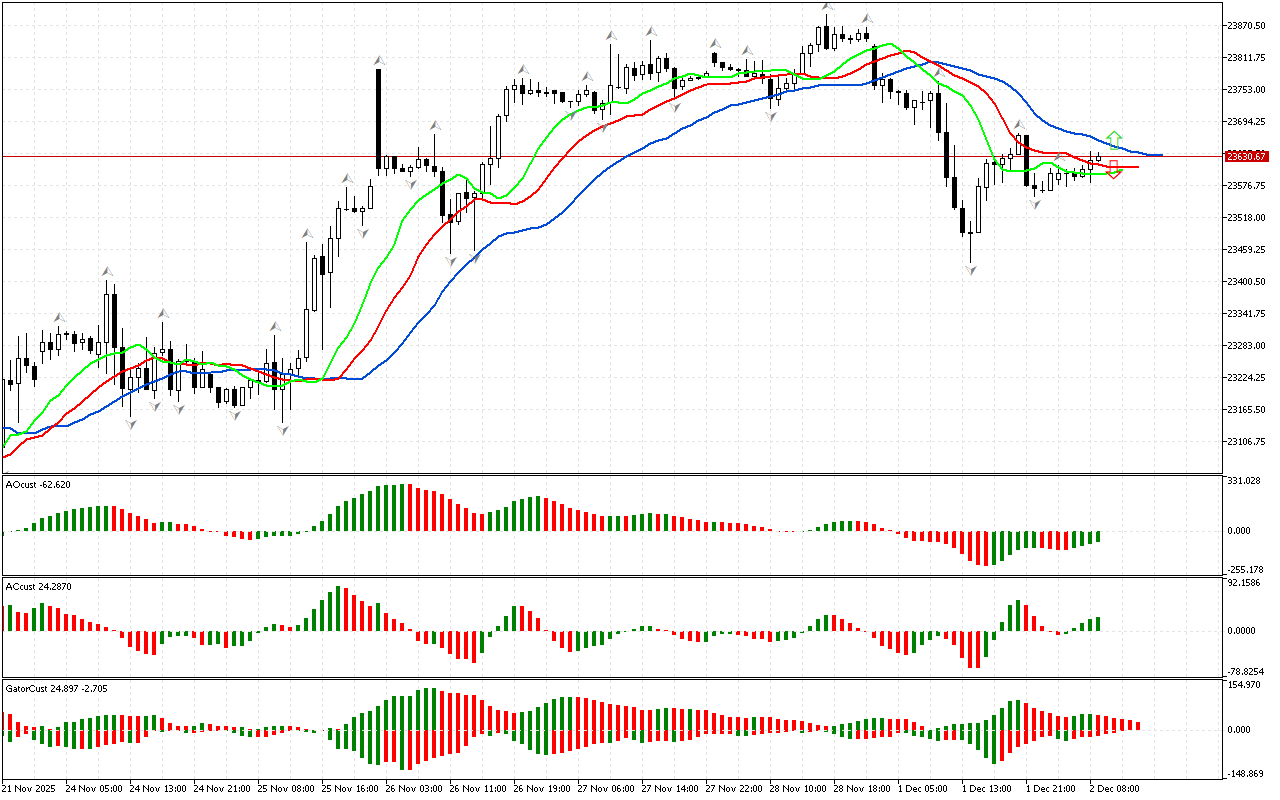This screenshot has height=800, width=1280.
Task: Click the 23106.75 price scale label
Action: click(1246, 441)
